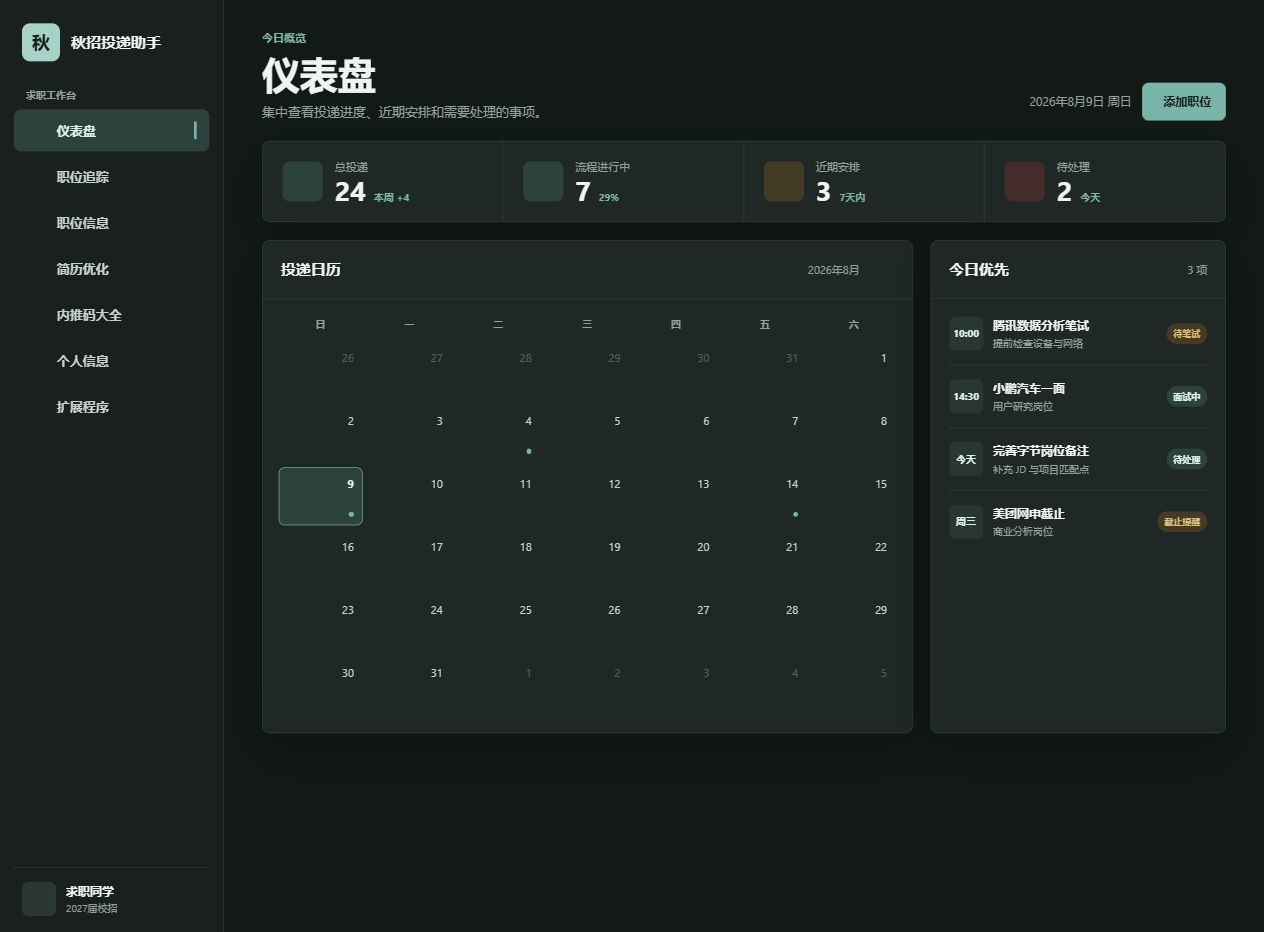Click the 3 项 count label
The image size is (1264, 932).
click(x=1197, y=270)
